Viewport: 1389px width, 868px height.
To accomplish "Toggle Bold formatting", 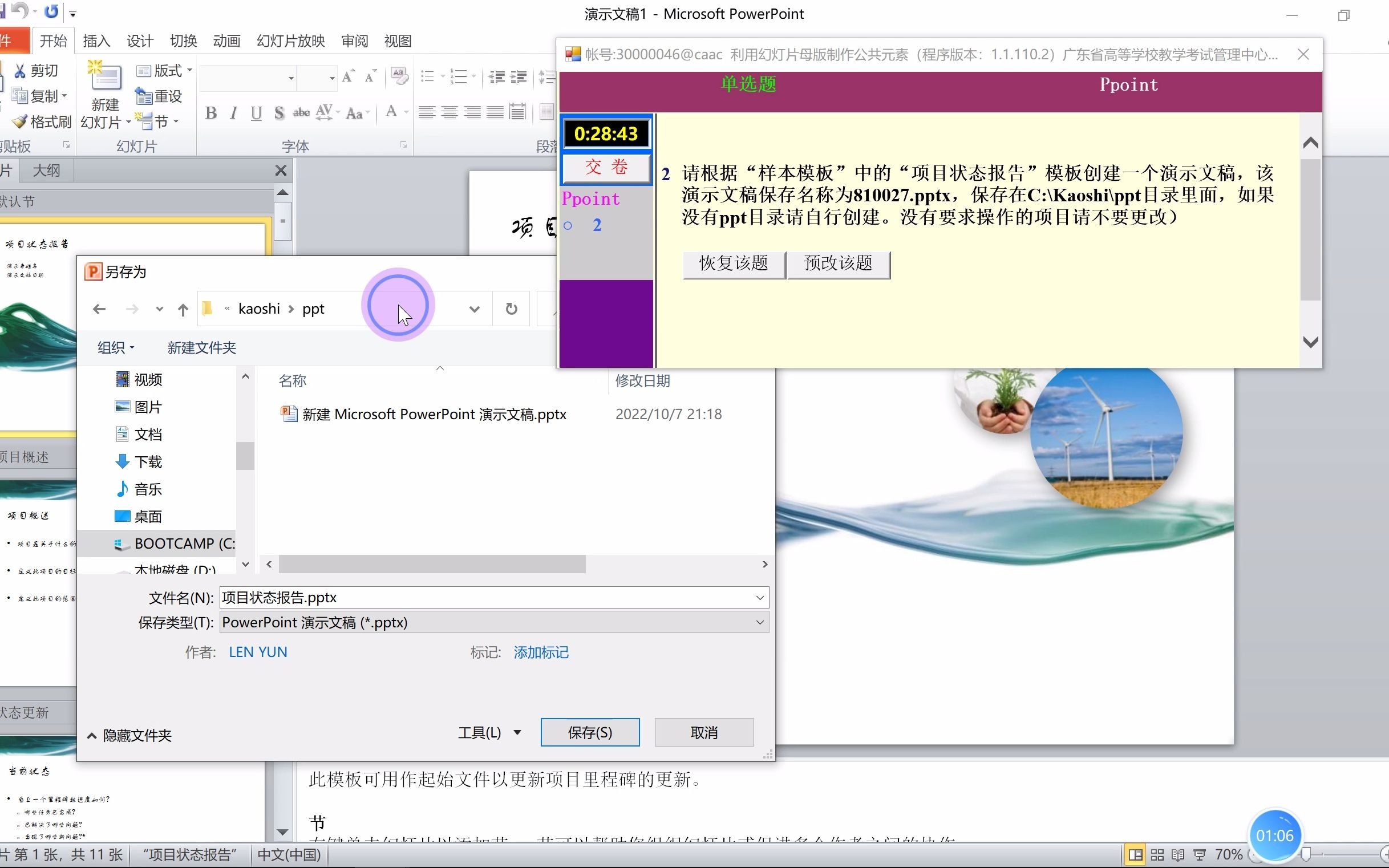I will point(210,113).
